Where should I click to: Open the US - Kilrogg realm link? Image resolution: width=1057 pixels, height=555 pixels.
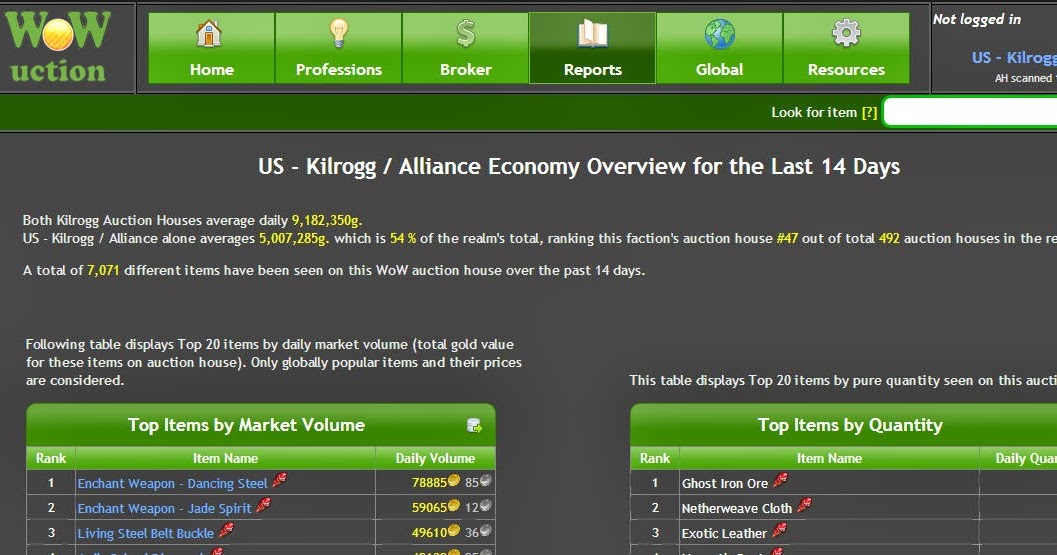click(1014, 57)
